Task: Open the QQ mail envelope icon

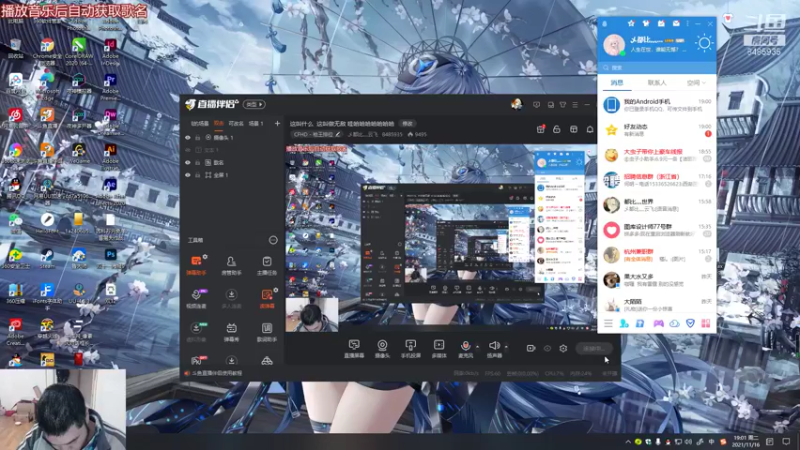Action: tap(676, 23)
